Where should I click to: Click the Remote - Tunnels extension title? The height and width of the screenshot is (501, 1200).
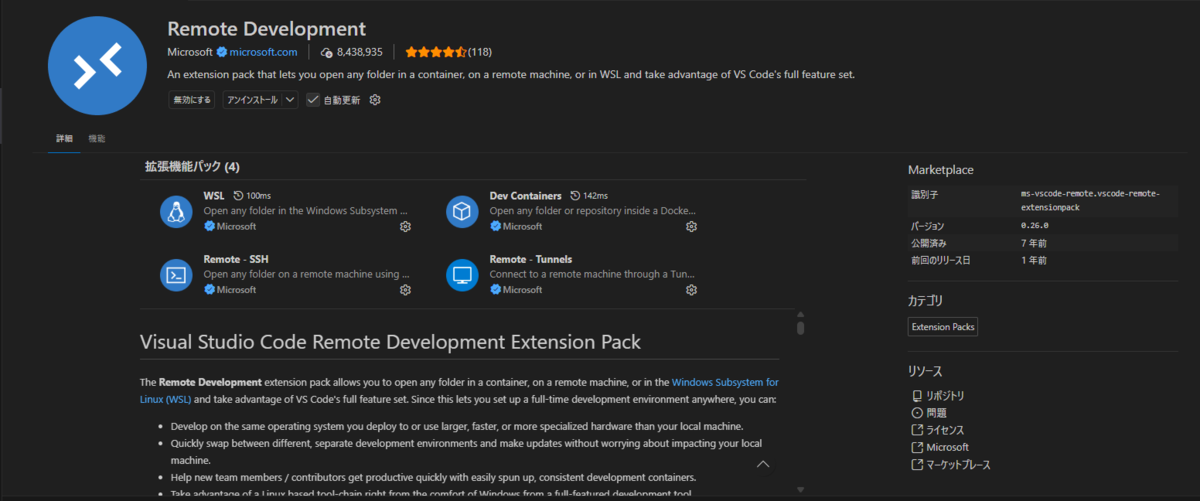pos(531,259)
